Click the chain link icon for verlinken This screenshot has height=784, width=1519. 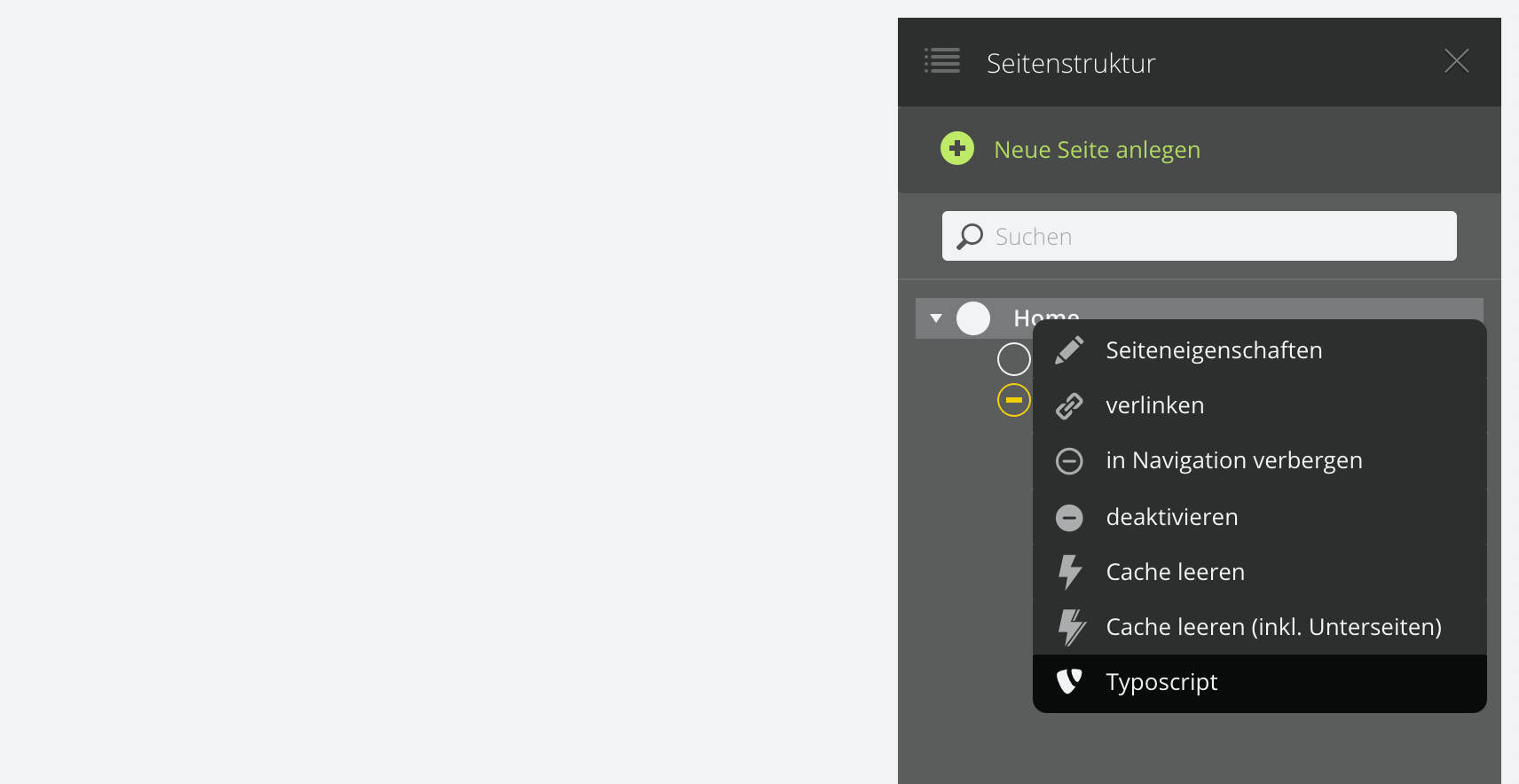click(x=1069, y=405)
